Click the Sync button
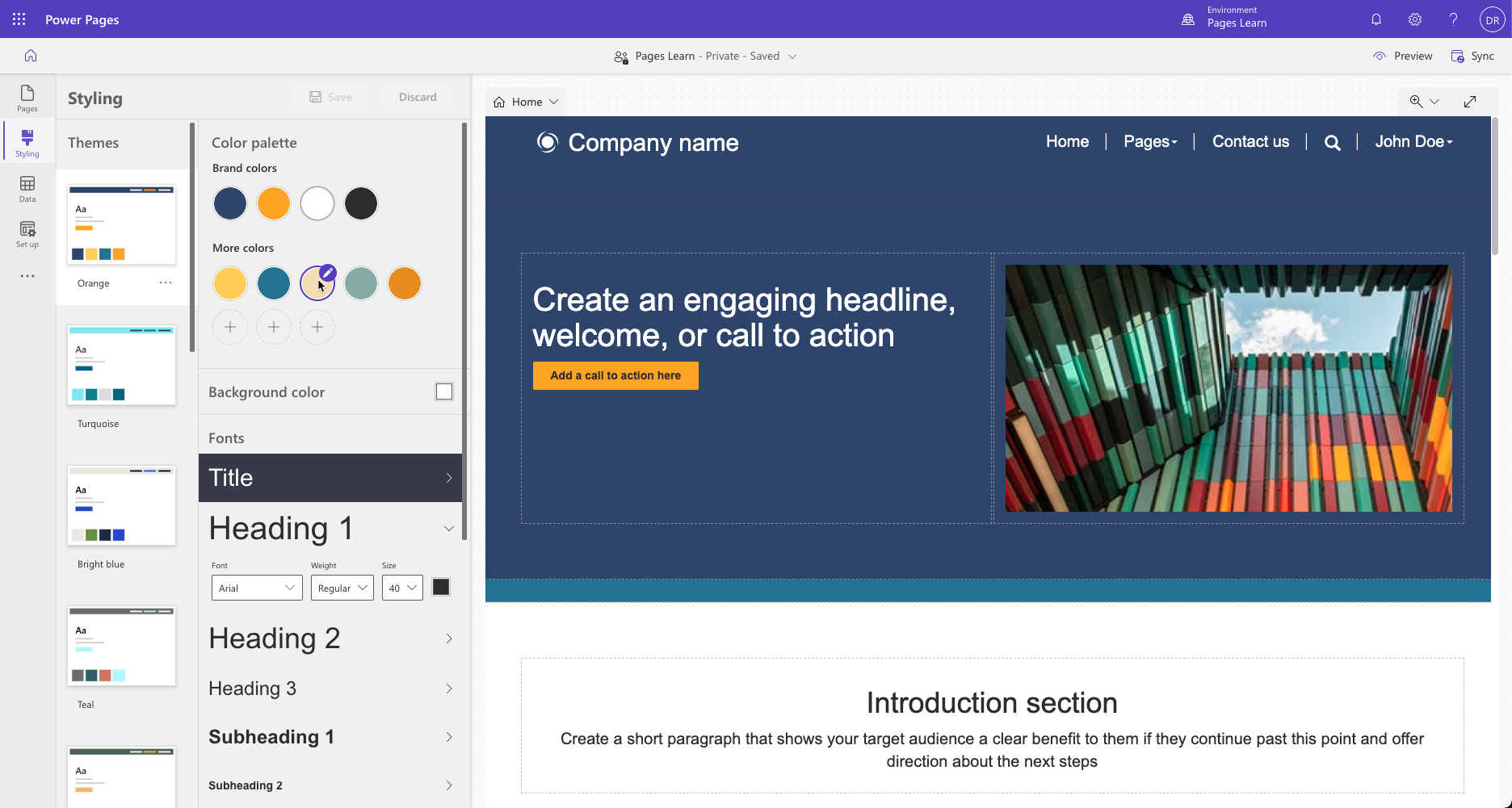The width and height of the screenshot is (1512, 808). click(x=1473, y=56)
